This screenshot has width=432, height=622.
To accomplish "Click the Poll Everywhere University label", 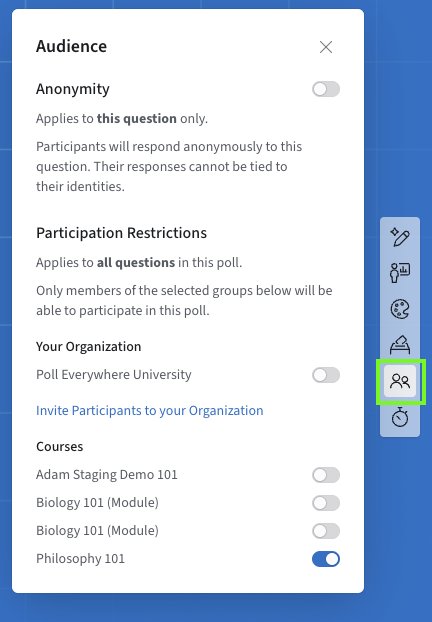I will pyautogui.click(x=114, y=374).
